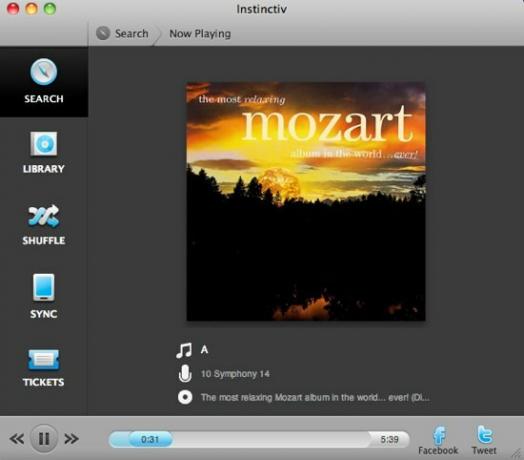Close the Instinctiv window with red button
Screen dimensions: 524x460
point(13,9)
